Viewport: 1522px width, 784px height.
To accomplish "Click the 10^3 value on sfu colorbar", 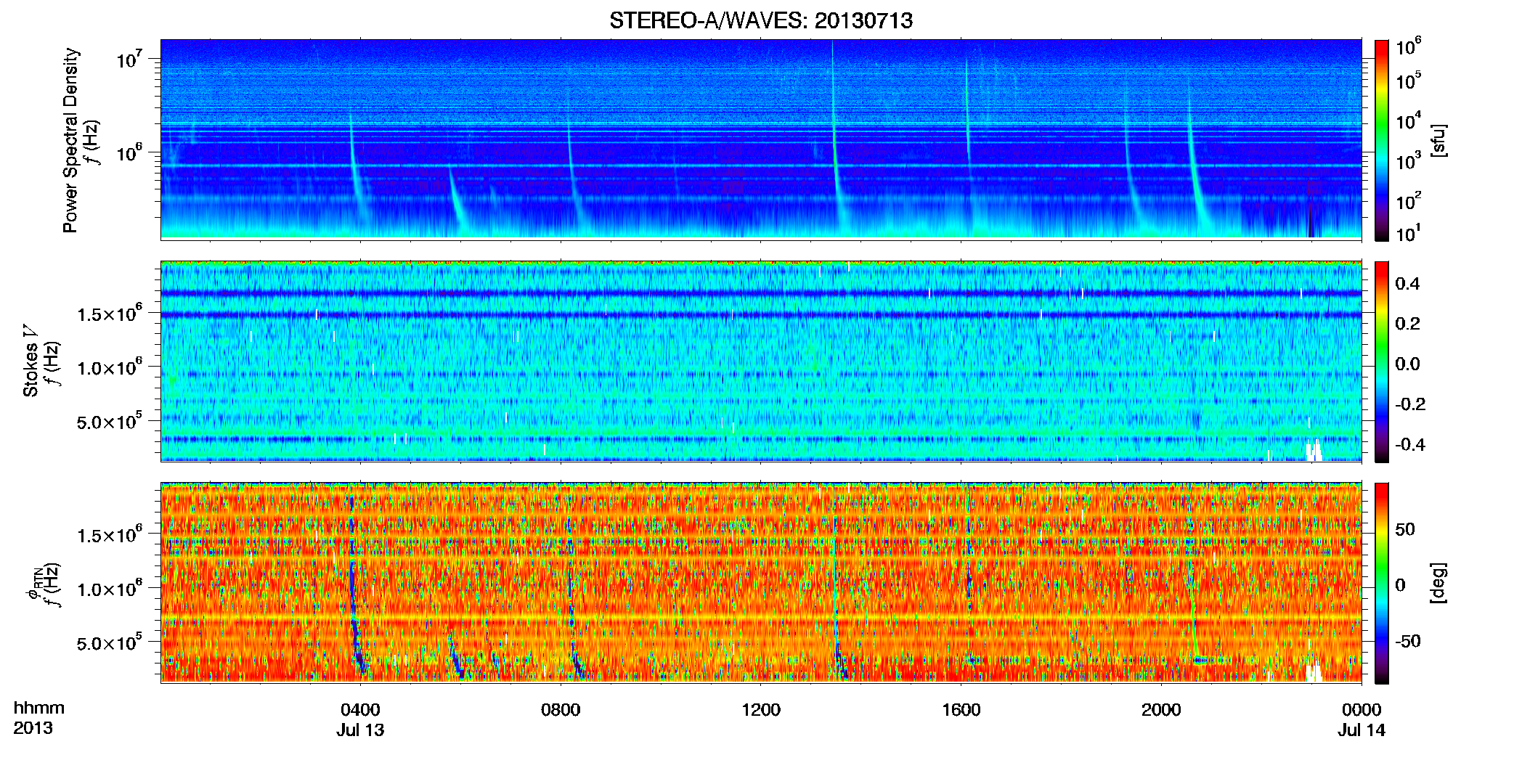I will [x=1409, y=161].
